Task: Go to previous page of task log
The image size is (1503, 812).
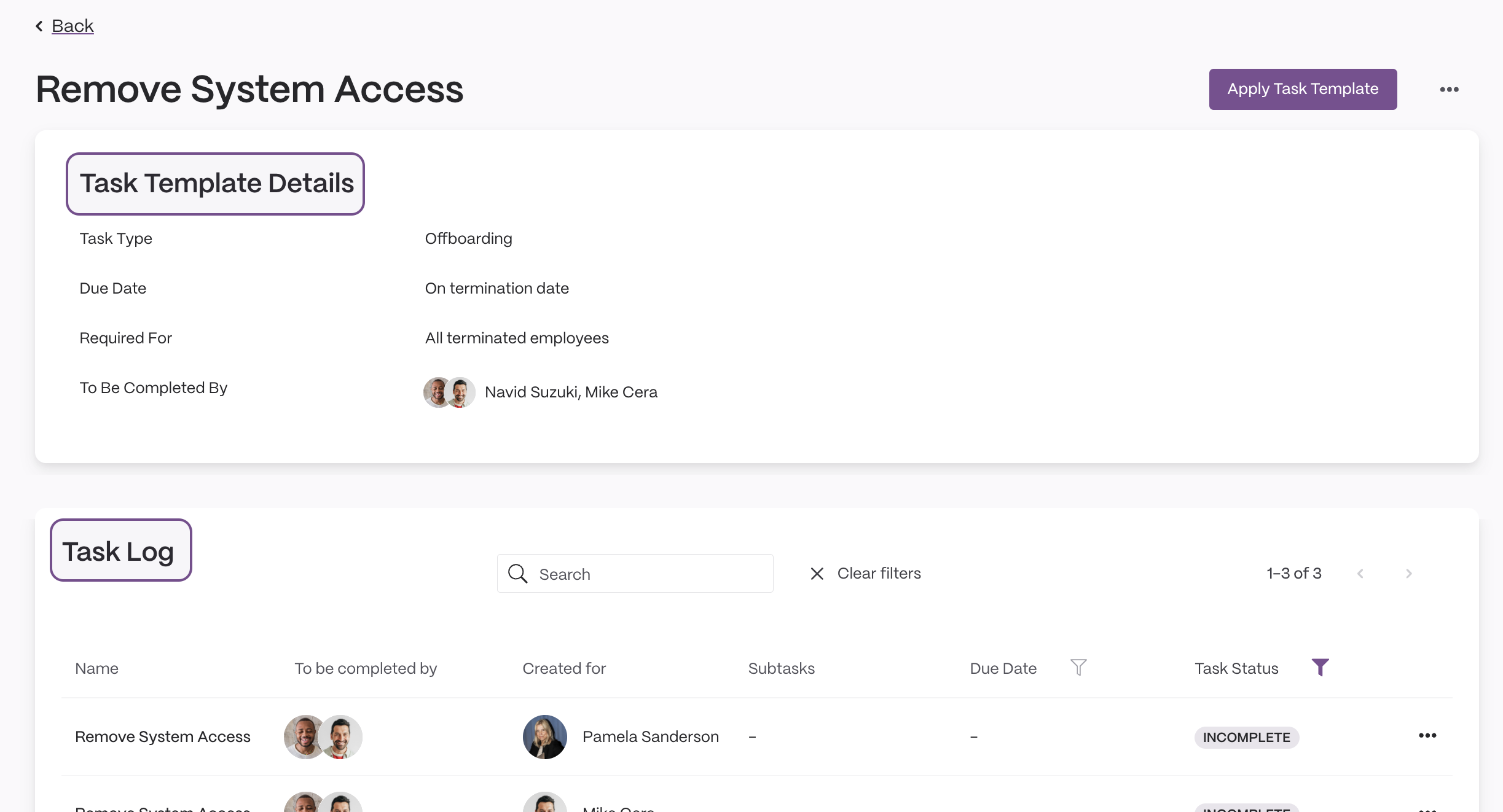Action: click(1360, 574)
